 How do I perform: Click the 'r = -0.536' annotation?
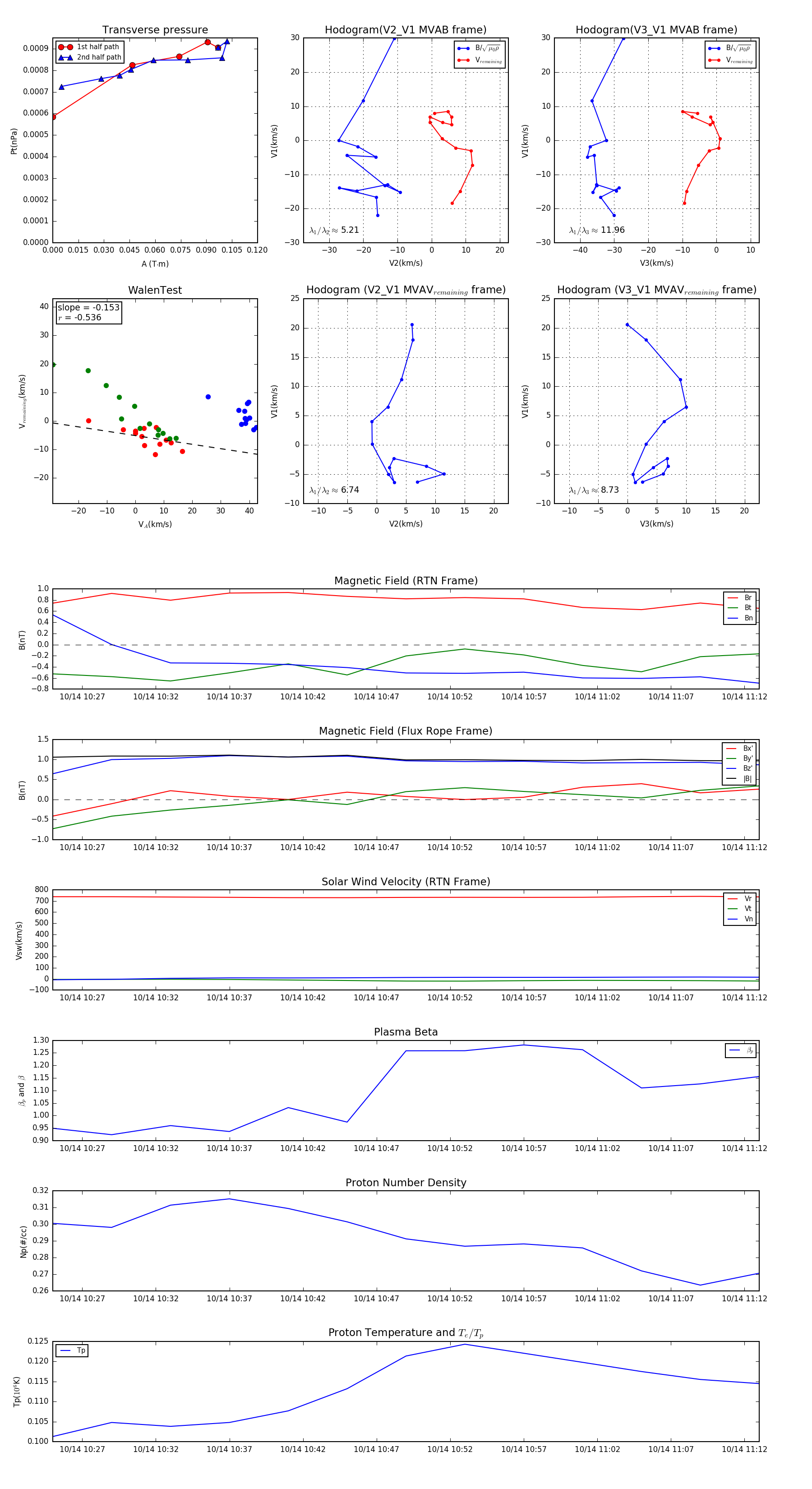point(80,317)
